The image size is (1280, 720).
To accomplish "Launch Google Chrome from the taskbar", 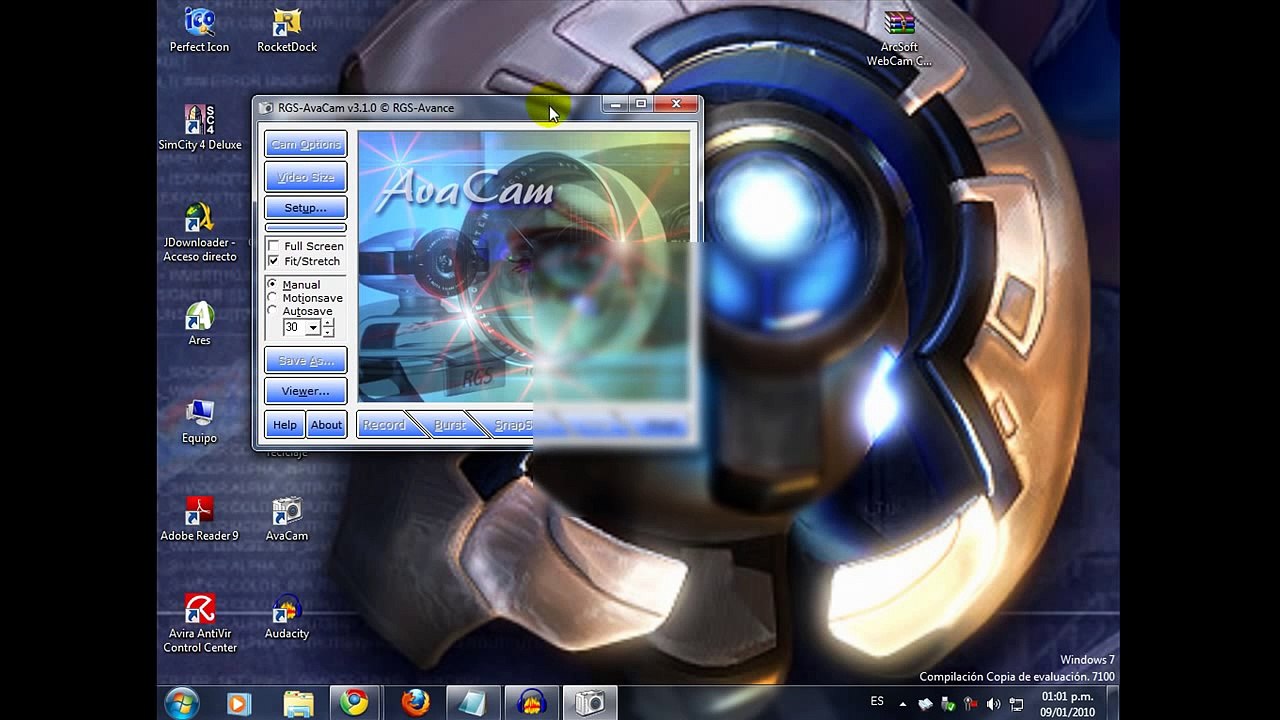I will tap(353, 704).
